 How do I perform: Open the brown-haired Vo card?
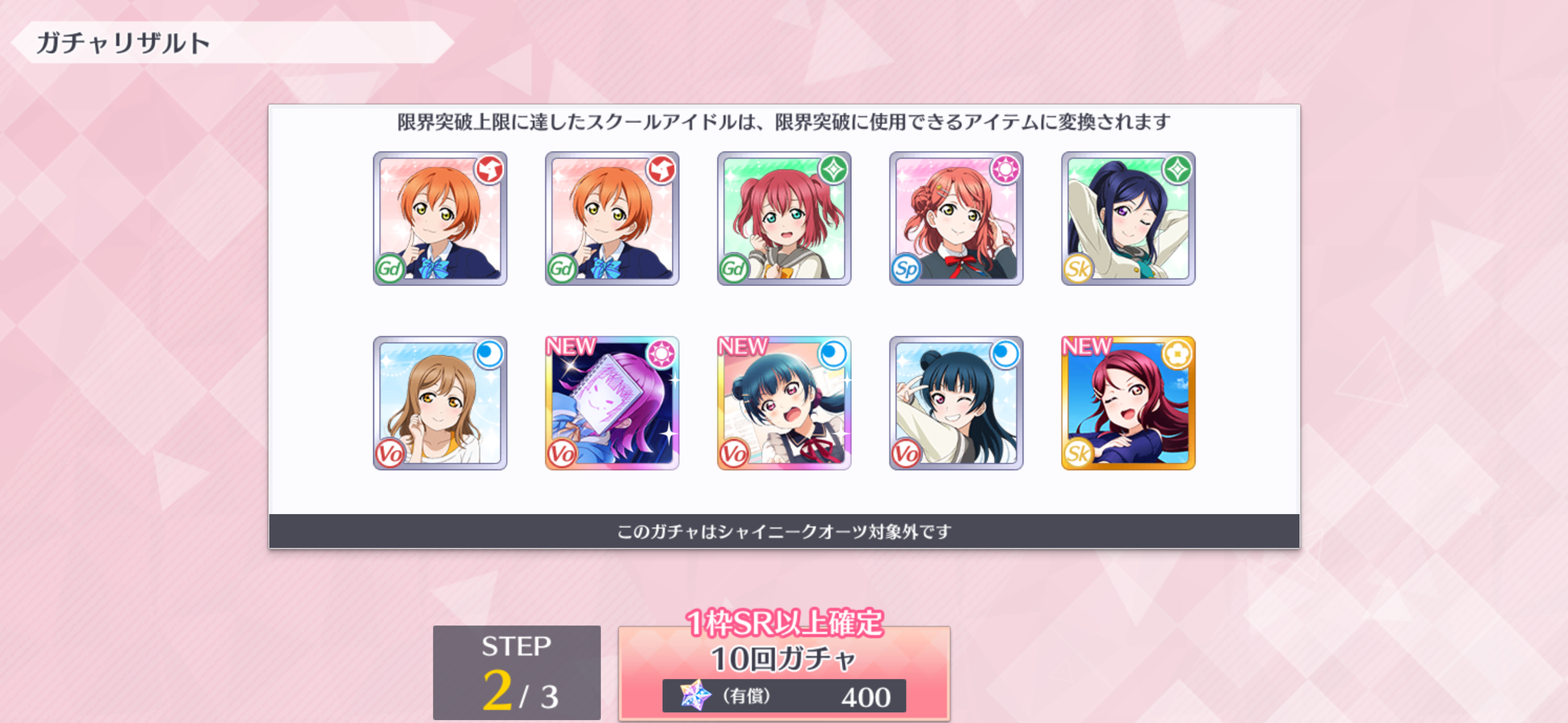pyautogui.click(x=440, y=403)
